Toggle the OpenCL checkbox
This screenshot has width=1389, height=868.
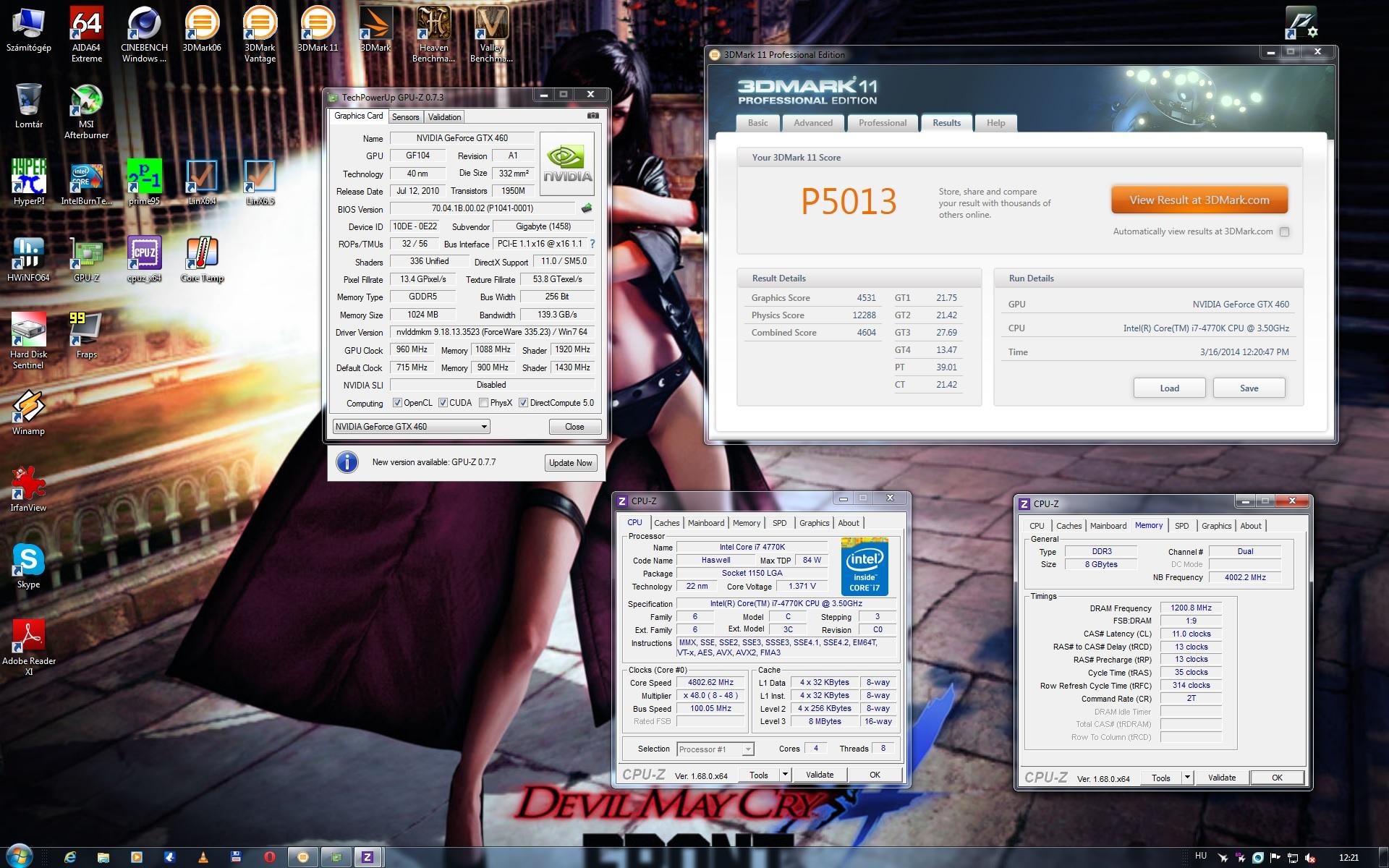(x=397, y=403)
